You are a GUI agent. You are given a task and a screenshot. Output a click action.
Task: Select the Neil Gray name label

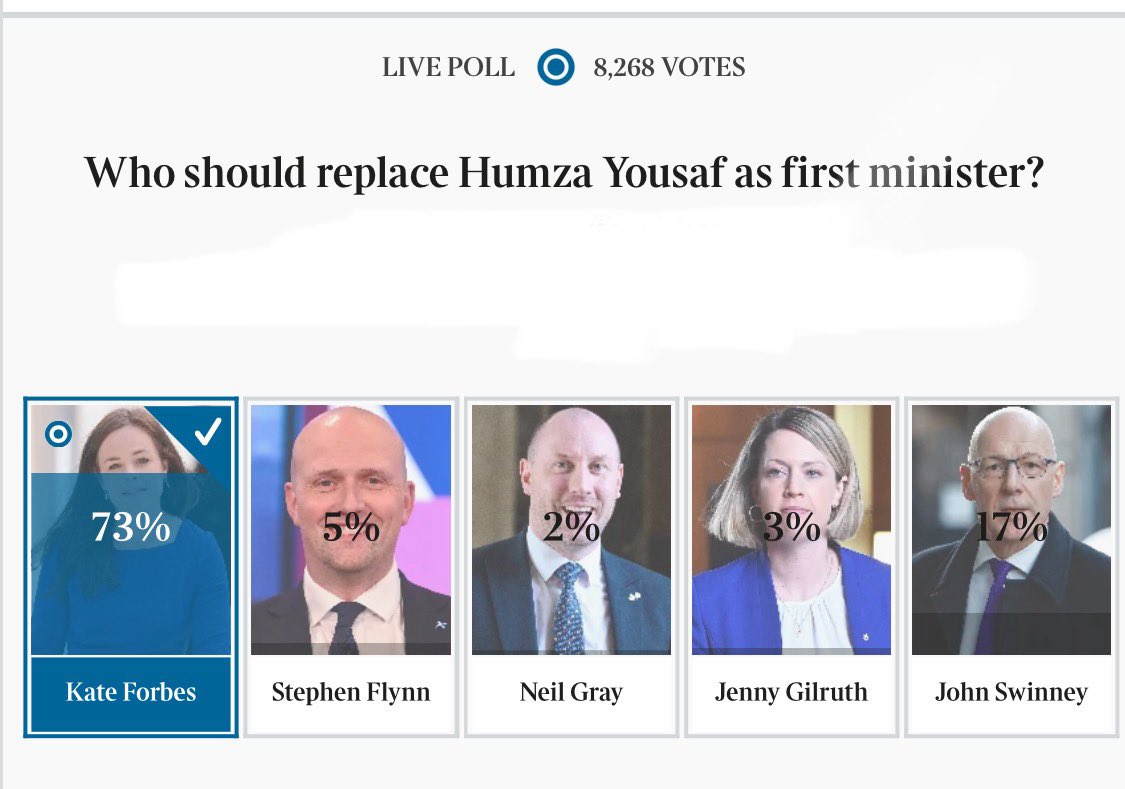coord(571,692)
